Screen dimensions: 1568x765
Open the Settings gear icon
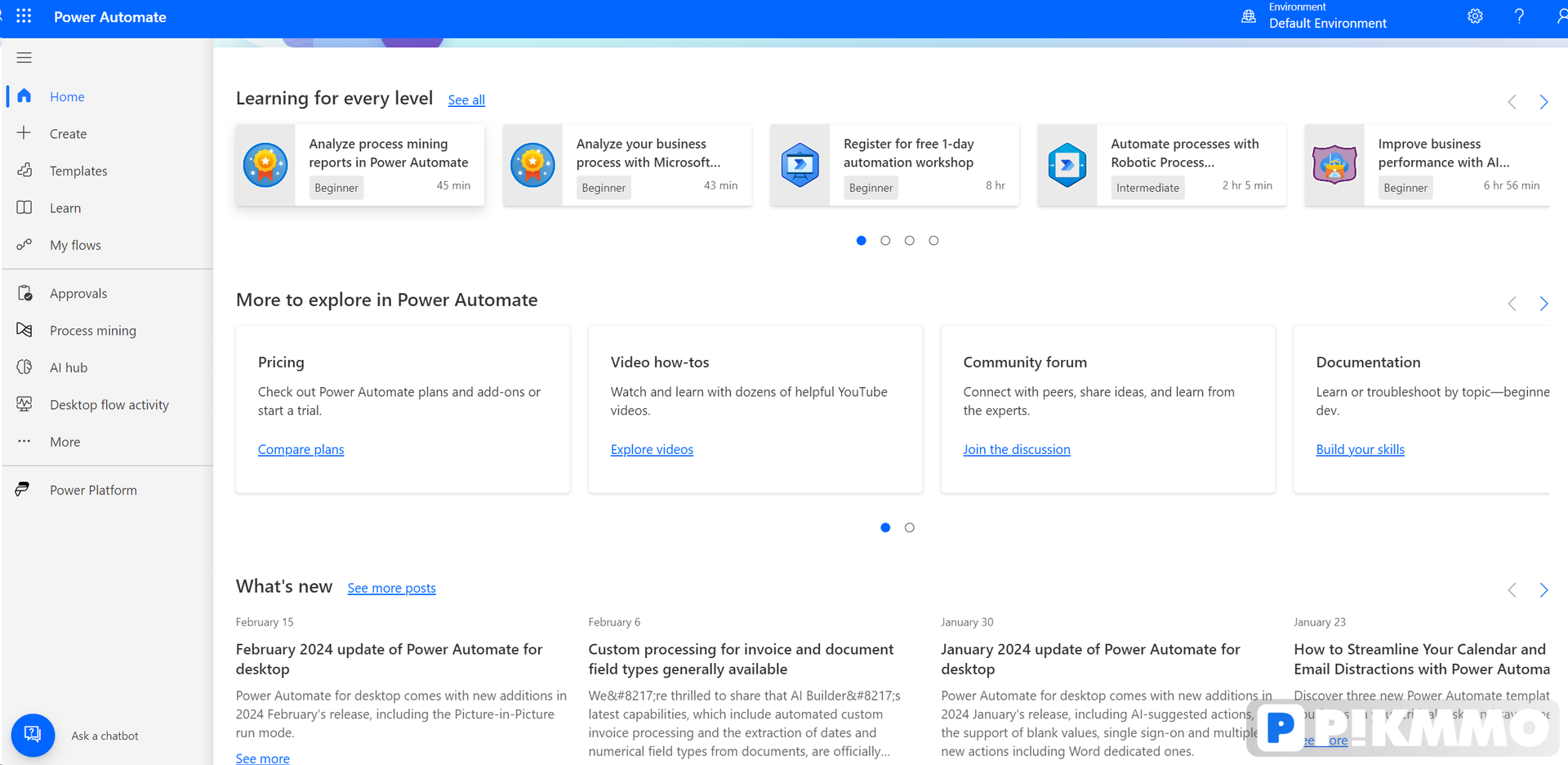pyautogui.click(x=1475, y=16)
